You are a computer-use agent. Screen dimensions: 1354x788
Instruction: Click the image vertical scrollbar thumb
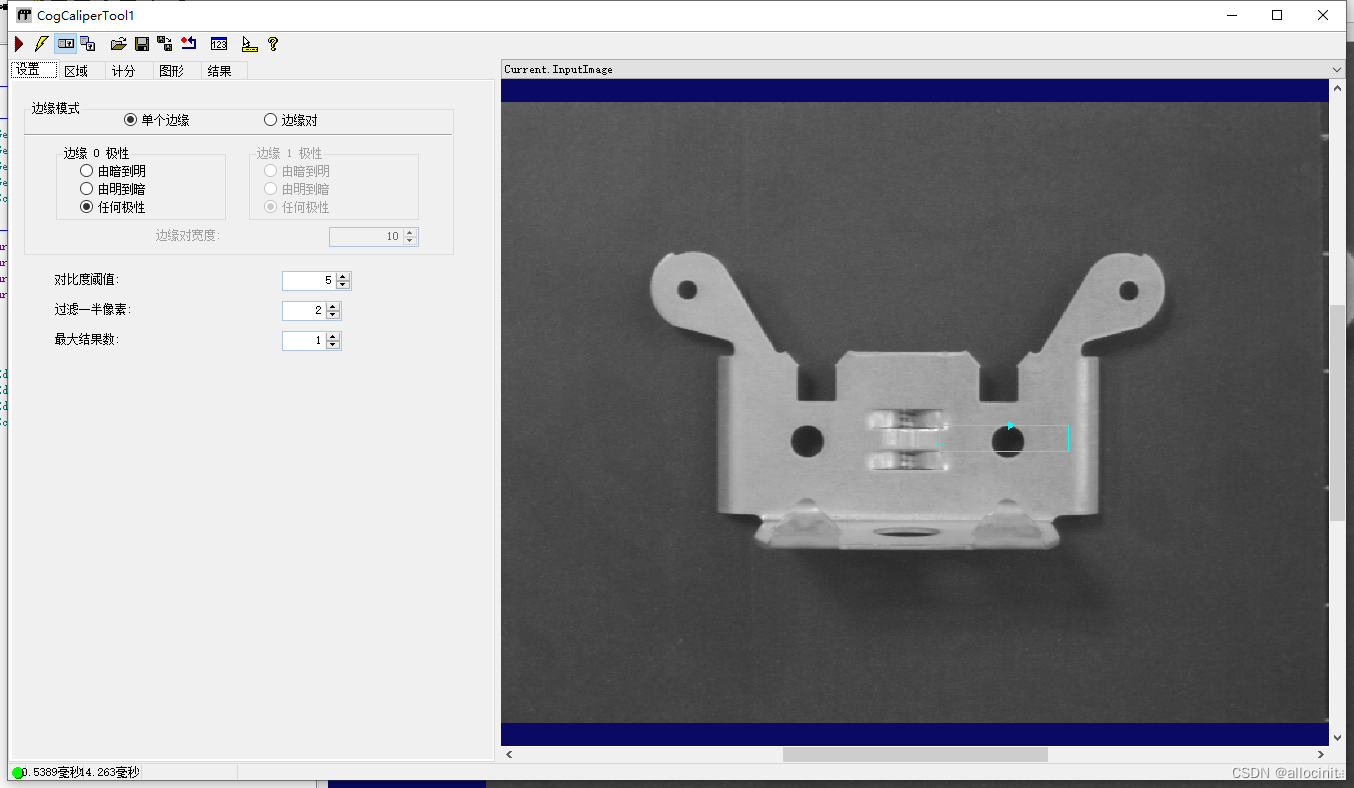[x=1337, y=412]
